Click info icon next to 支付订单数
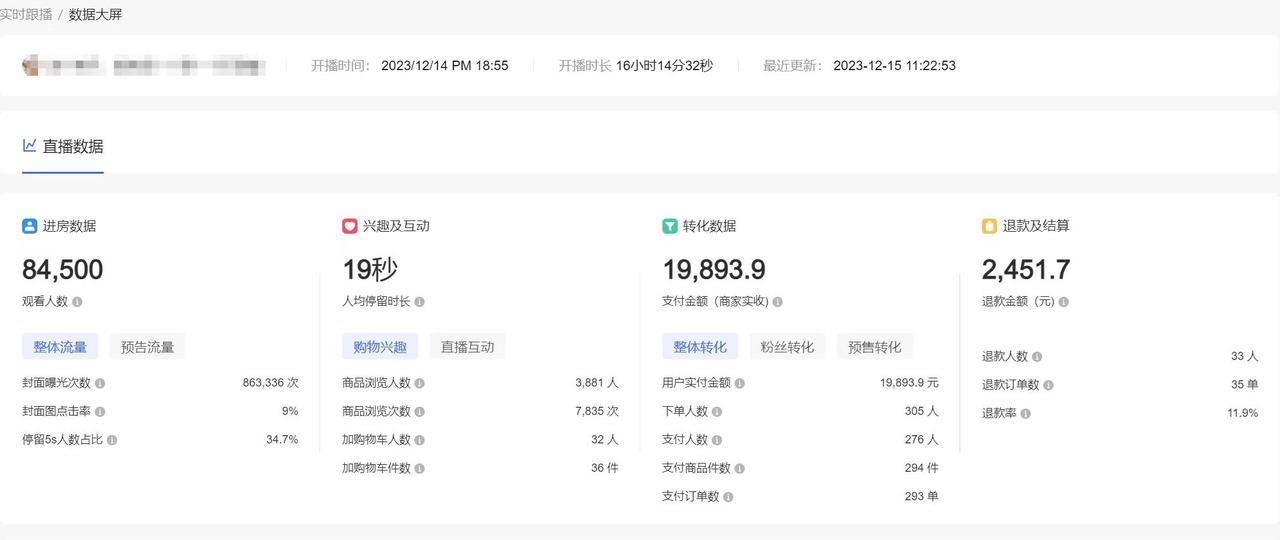 pyautogui.click(x=728, y=497)
